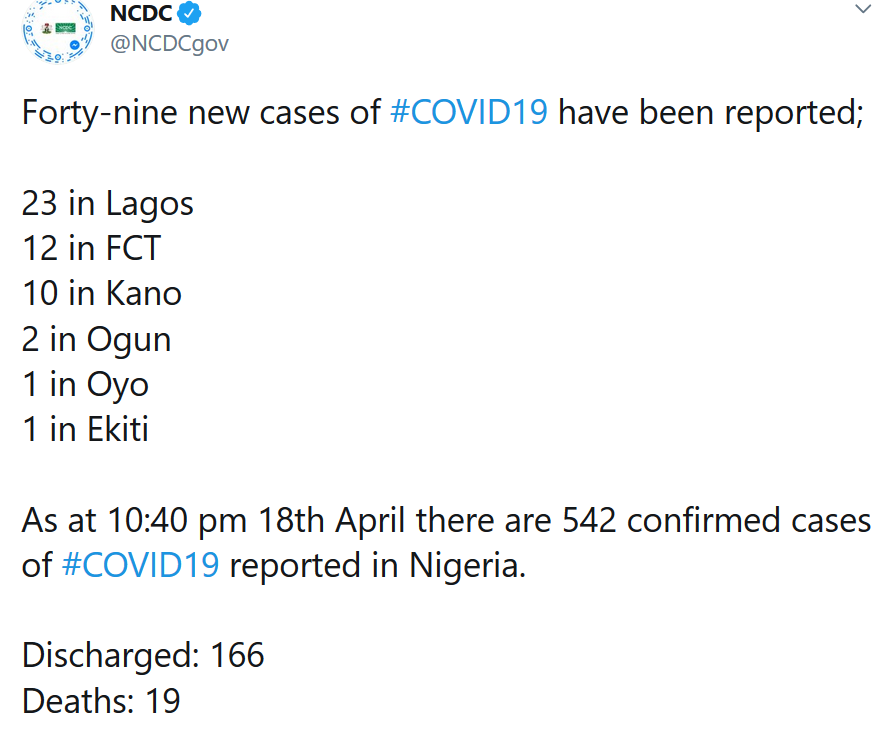Screen dimensions: 889x749
Task: Open the NCDC profile avatar
Action: 58,30
